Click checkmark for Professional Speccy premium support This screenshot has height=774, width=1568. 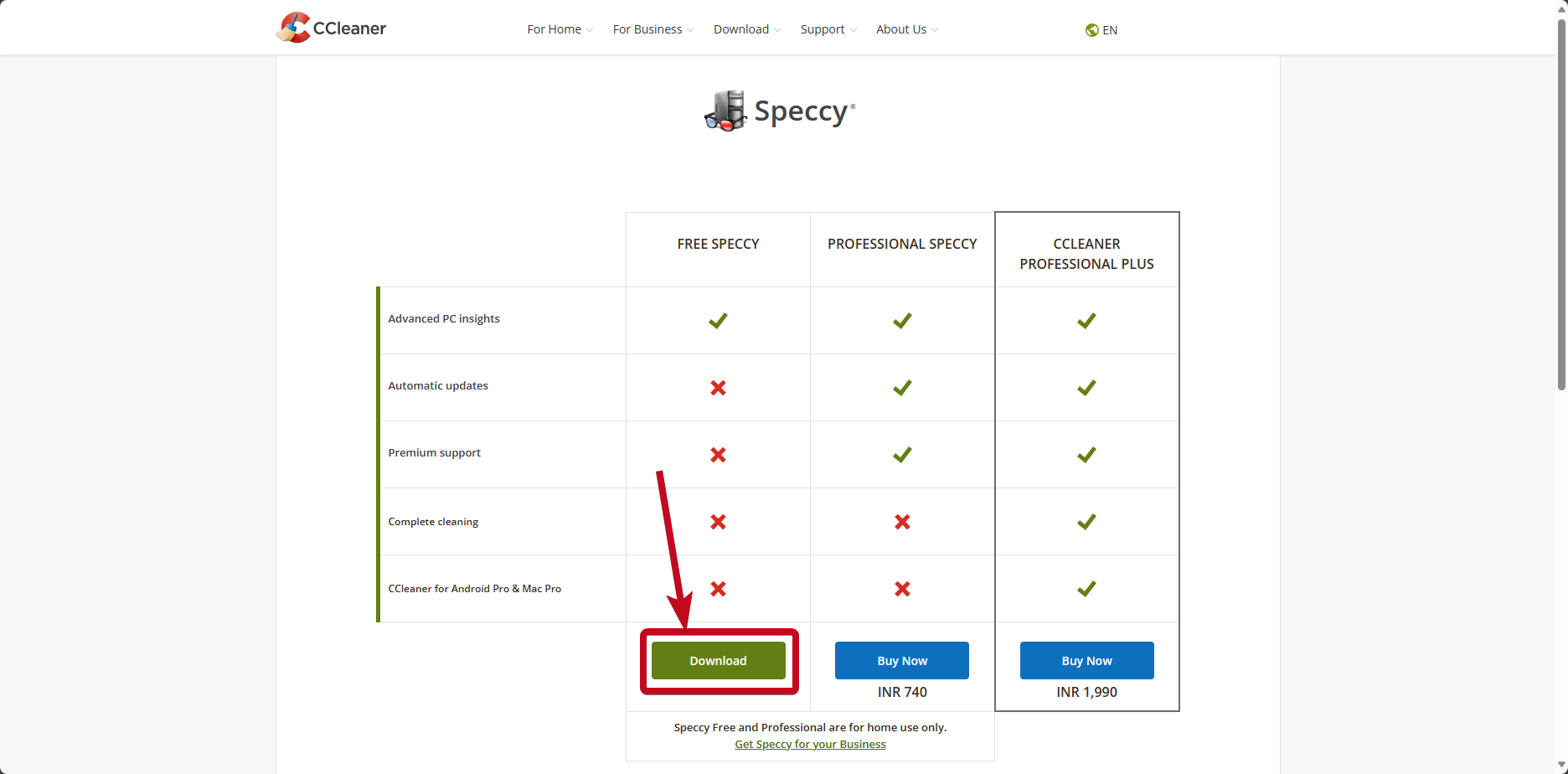pos(902,455)
